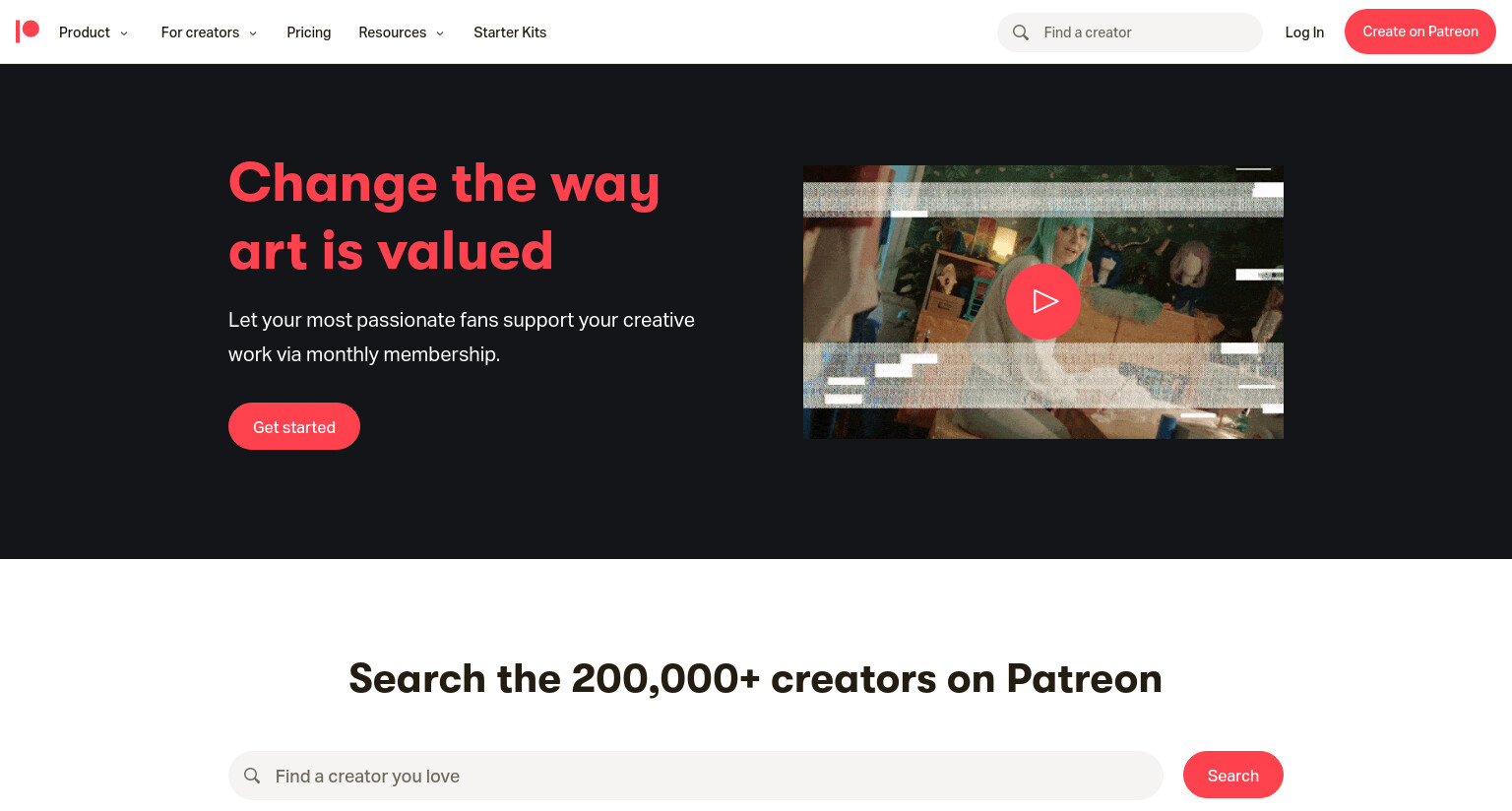The height and width of the screenshot is (811, 1512).
Task: Expand the For creators dropdown chevron
Action: 253,33
